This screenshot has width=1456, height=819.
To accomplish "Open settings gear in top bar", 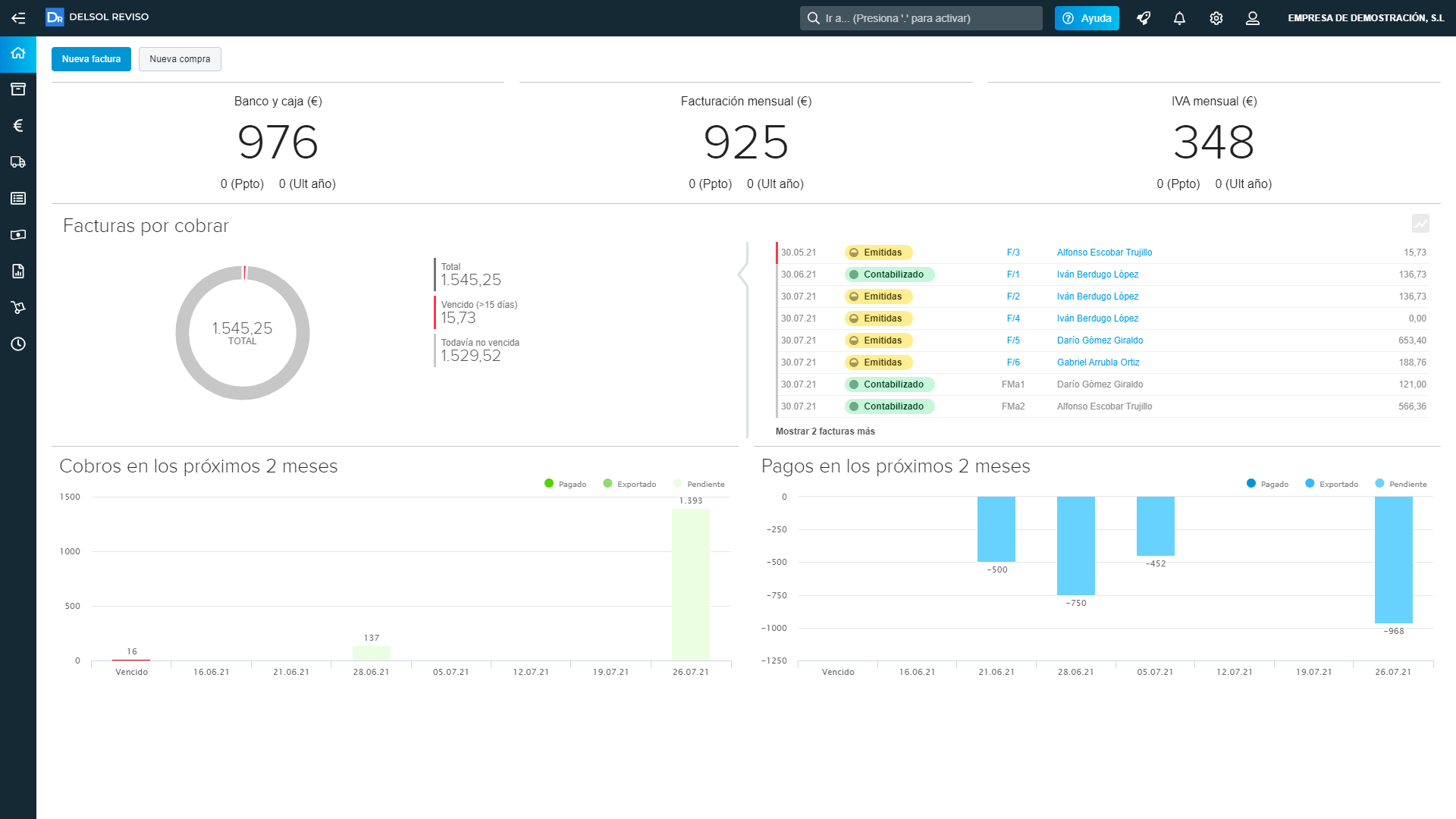I will click(1216, 18).
